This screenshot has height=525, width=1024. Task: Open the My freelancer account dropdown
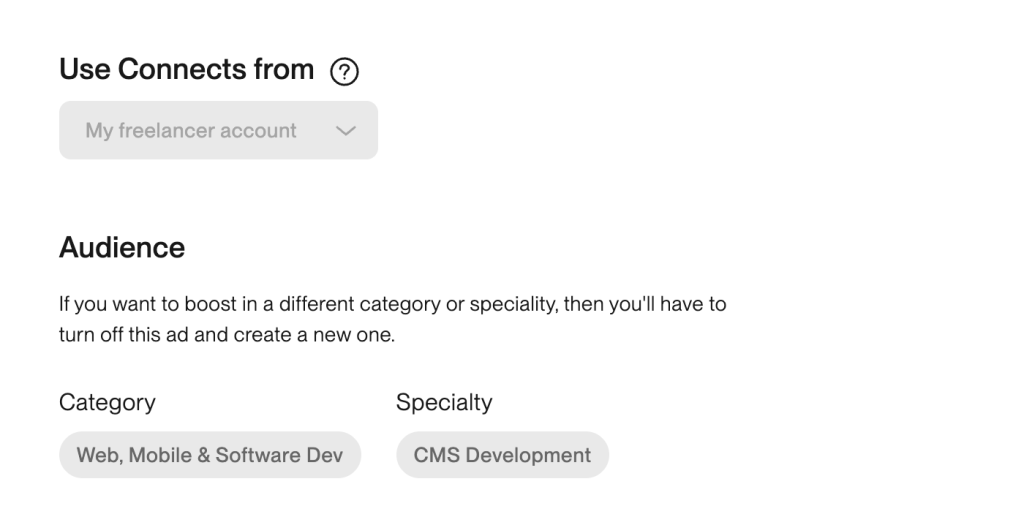click(x=218, y=130)
